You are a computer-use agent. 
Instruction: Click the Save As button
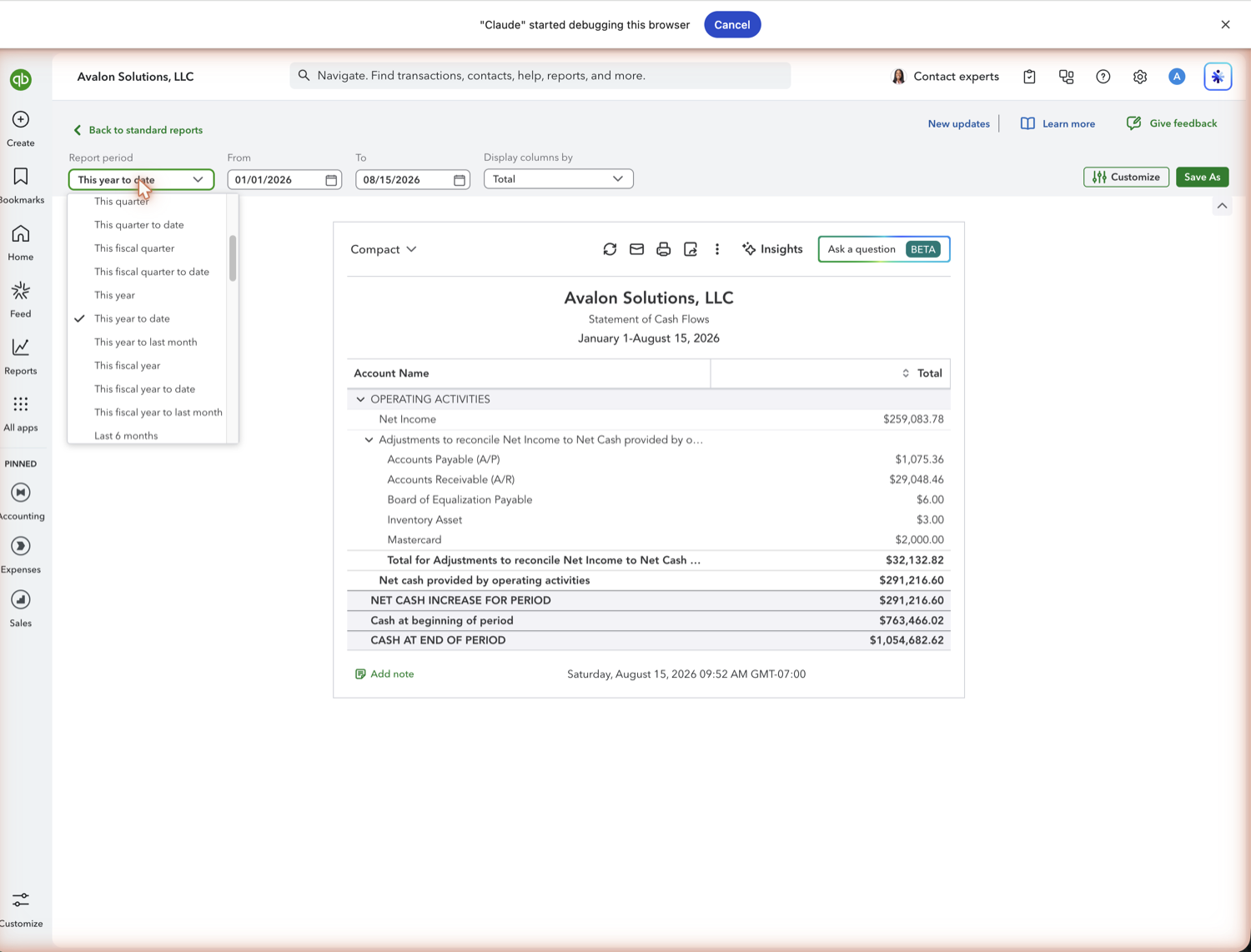(1202, 177)
